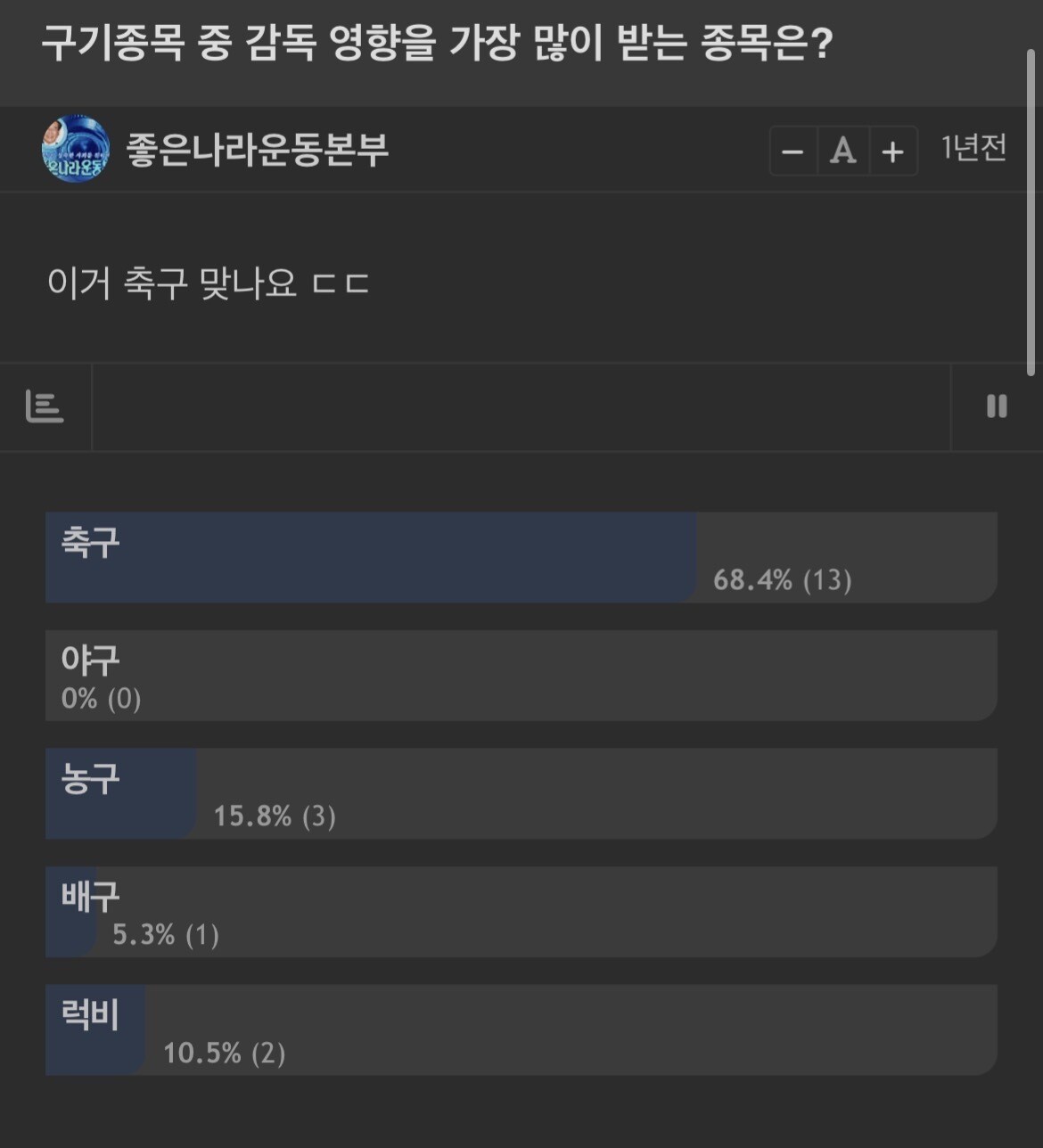Click the 15.8% (3) vote result label
This screenshot has height=1148, width=1043.
[275, 816]
